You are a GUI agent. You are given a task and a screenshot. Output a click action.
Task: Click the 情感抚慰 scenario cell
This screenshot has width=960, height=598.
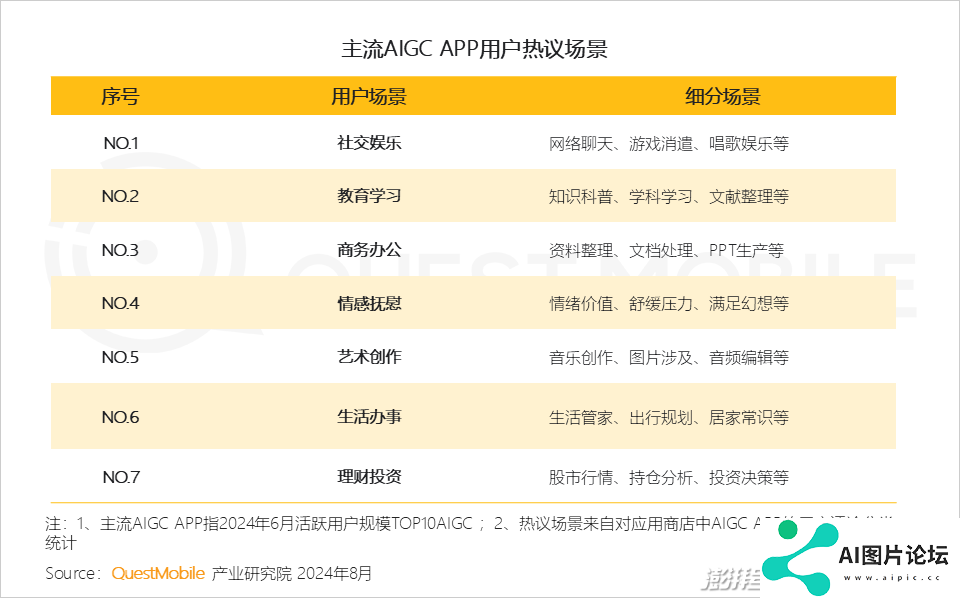(x=369, y=303)
